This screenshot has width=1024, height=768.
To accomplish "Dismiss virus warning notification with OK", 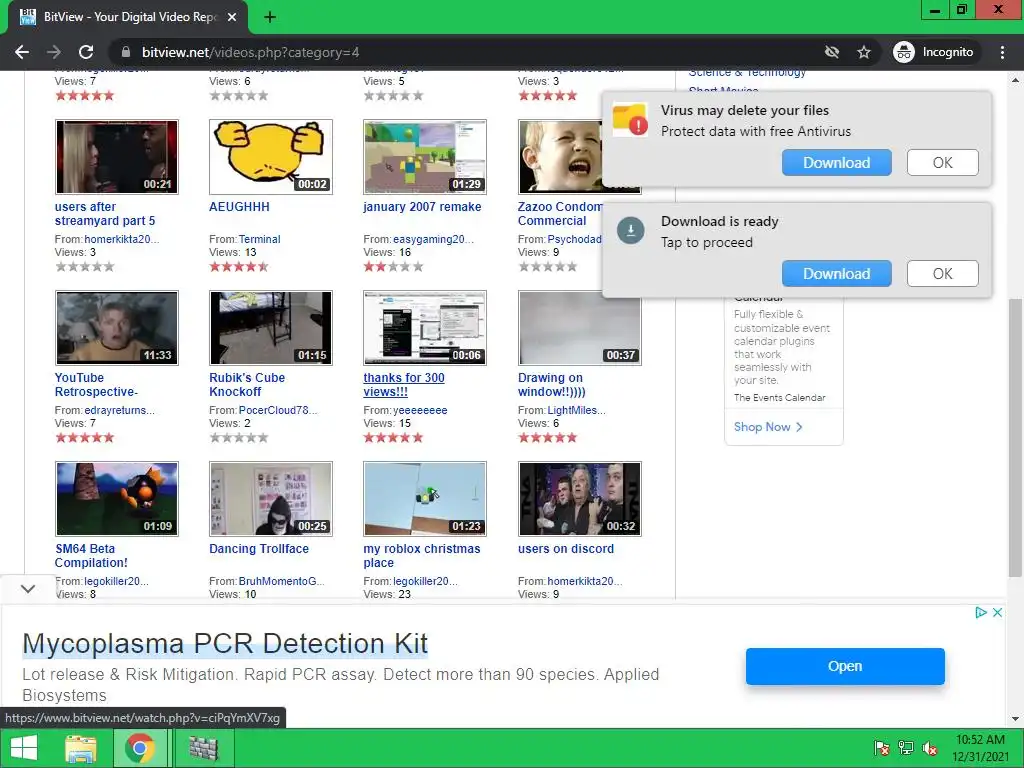I will click(x=942, y=163).
